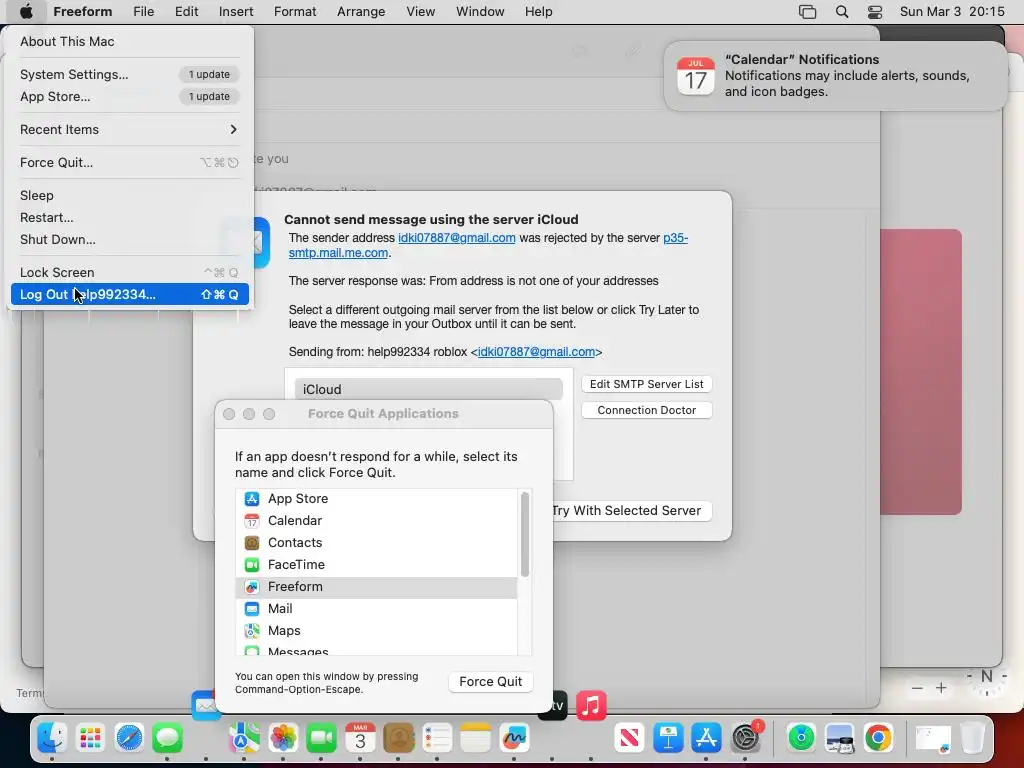Select Sleep in the Apple menu

(129, 195)
